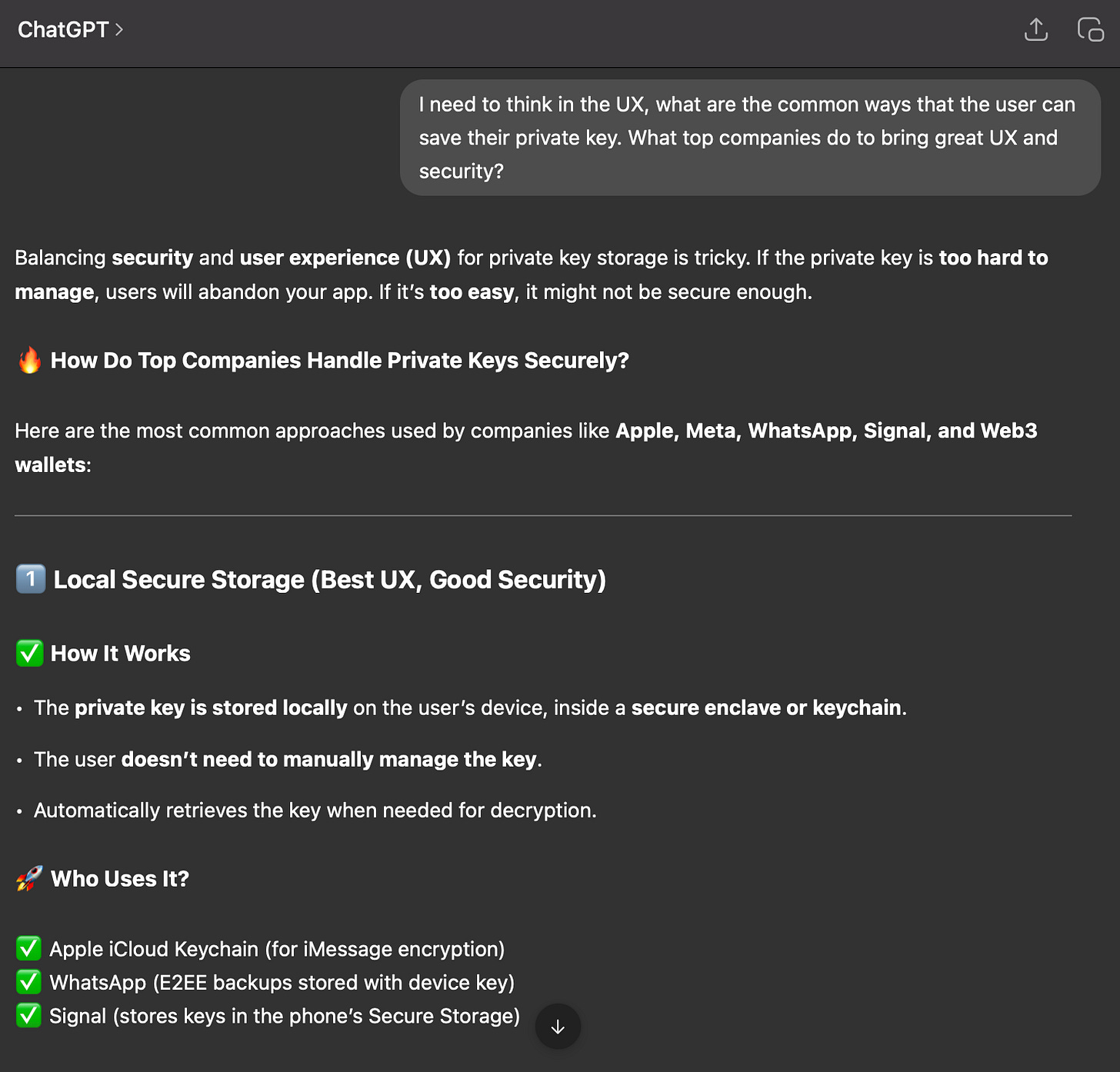This screenshot has width=1120, height=1072.
Task: Click bullet "Automatically retrieves the key when needed"
Action: click(x=315, y=811)
